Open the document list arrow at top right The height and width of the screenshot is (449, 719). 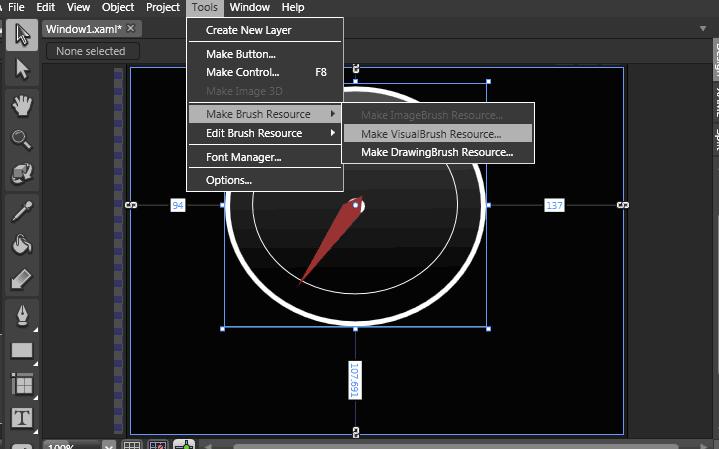coord(703,28)
